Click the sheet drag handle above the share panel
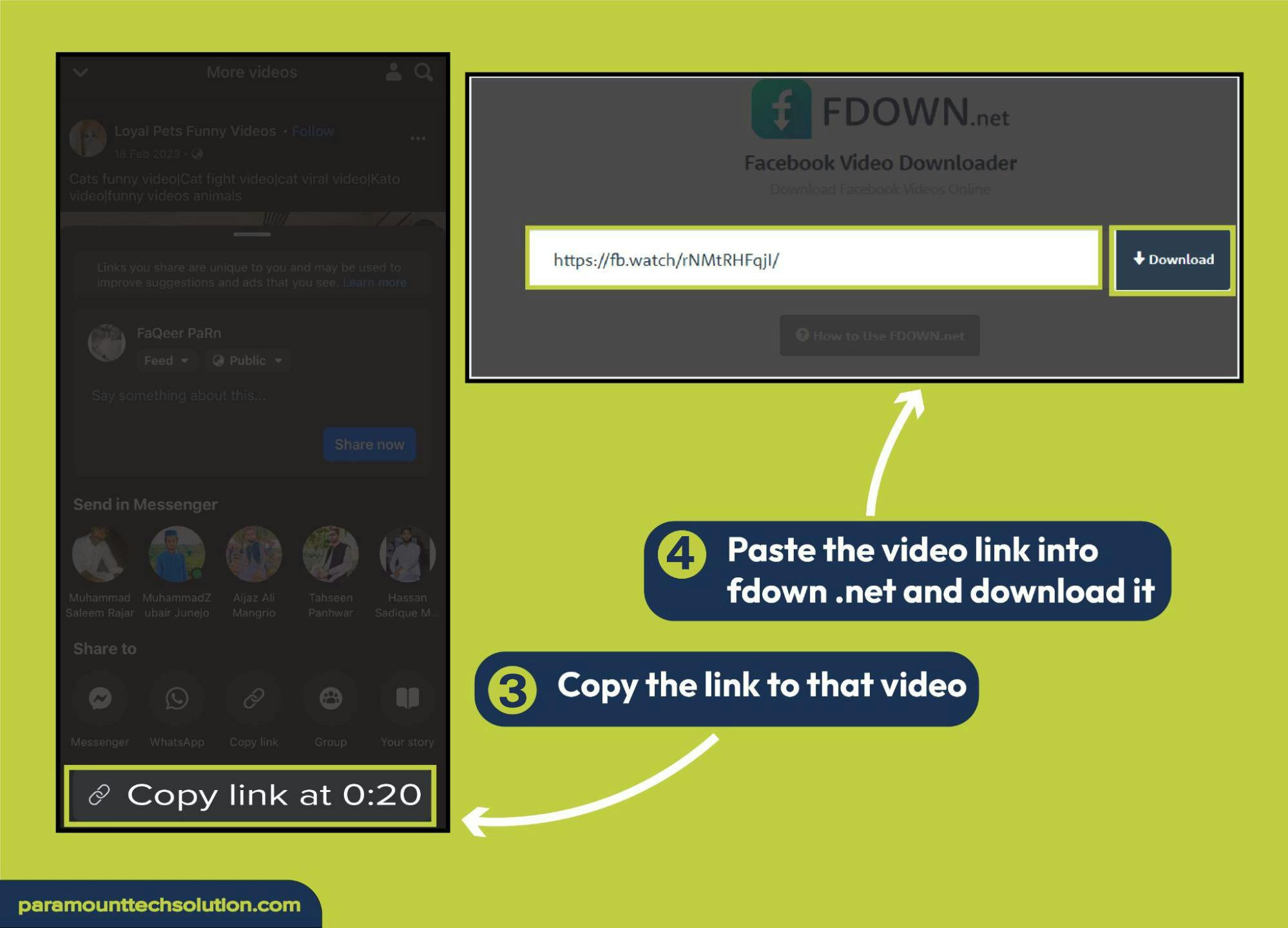Screen dimensions: 1288x928 [x=252, y=234]
